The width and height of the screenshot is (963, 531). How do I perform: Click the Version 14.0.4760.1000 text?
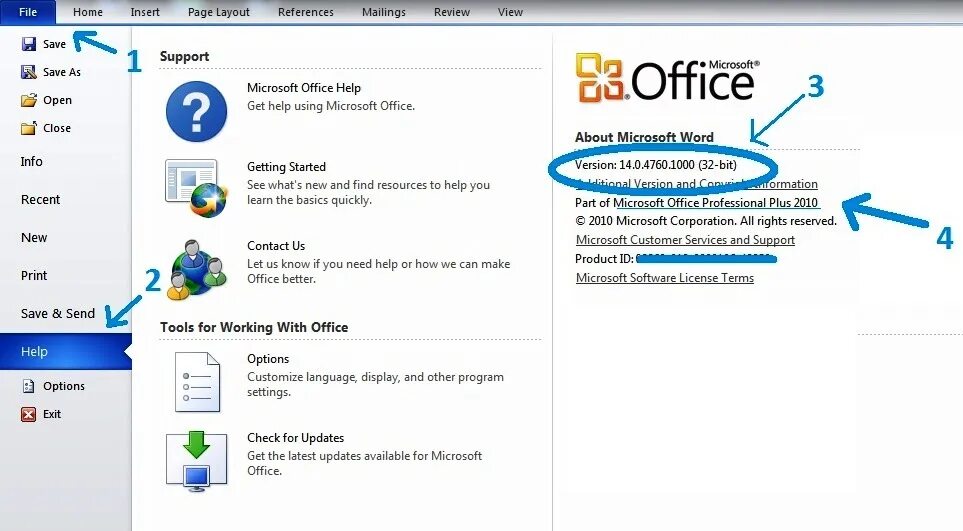click(656, 165)
